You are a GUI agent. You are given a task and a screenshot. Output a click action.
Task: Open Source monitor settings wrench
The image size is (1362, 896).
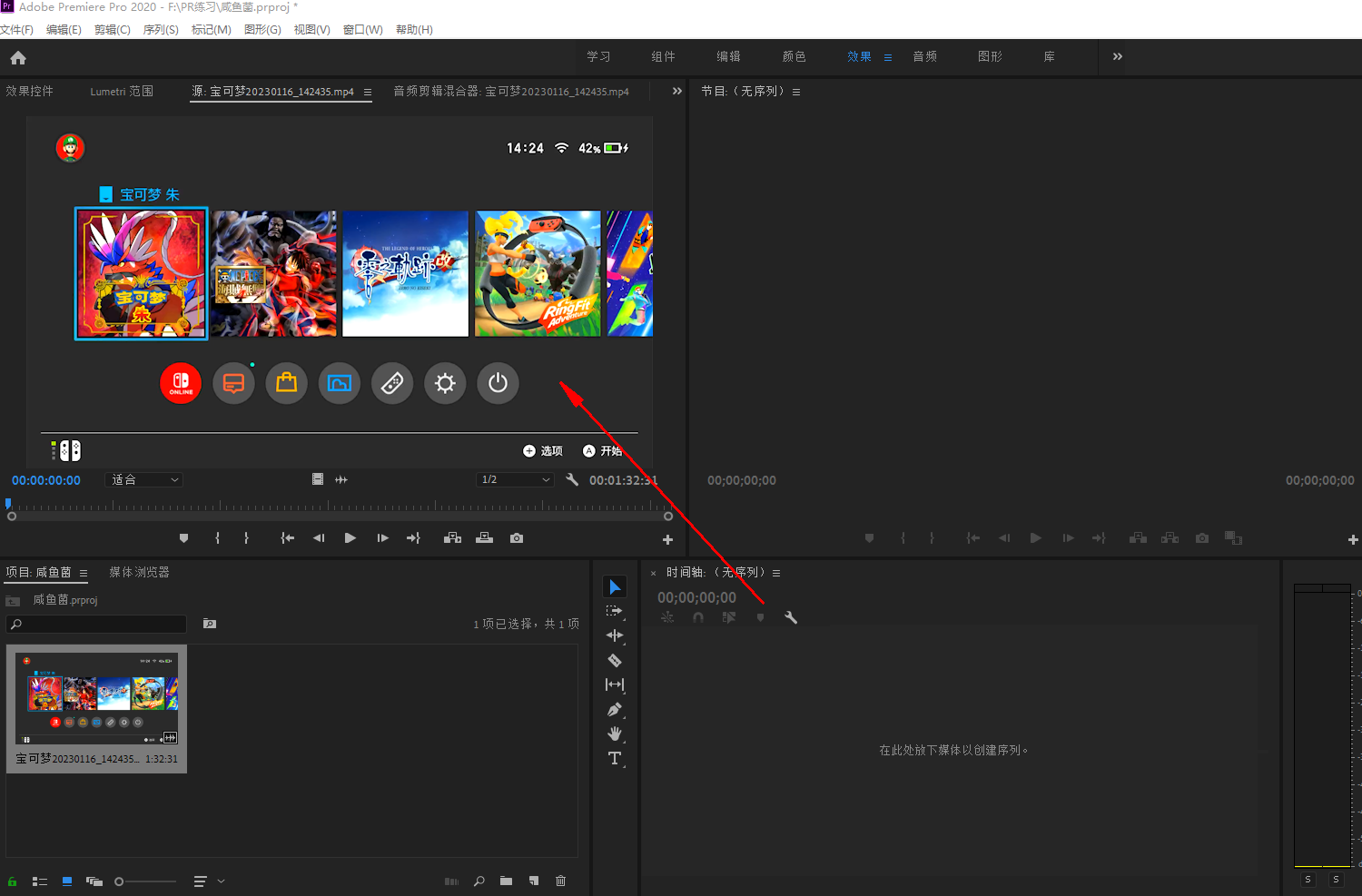pyautogui.click(x=572, y=479)
